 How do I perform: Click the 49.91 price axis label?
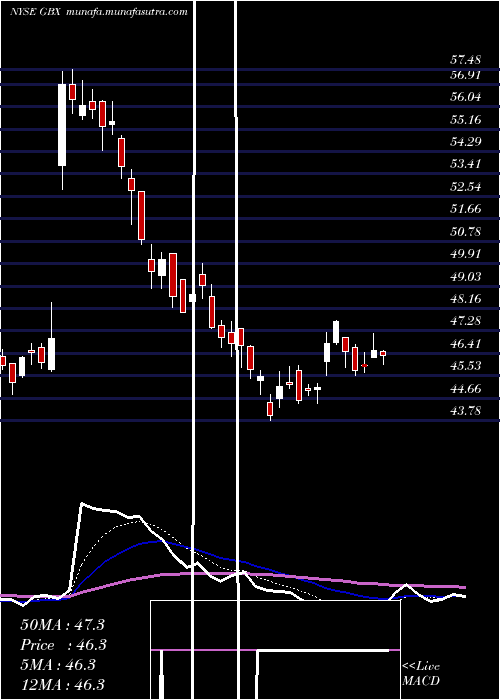(x=465, y=254)
